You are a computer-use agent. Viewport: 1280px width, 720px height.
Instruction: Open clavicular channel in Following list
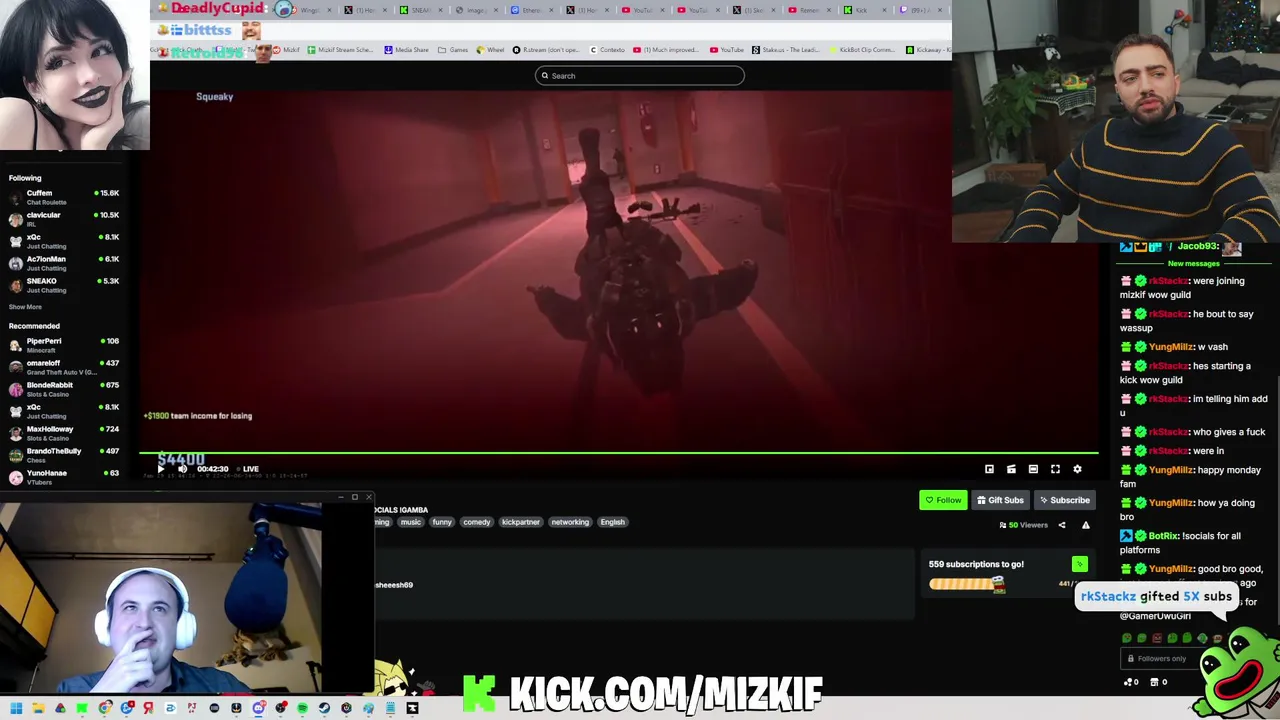[64, 219]
